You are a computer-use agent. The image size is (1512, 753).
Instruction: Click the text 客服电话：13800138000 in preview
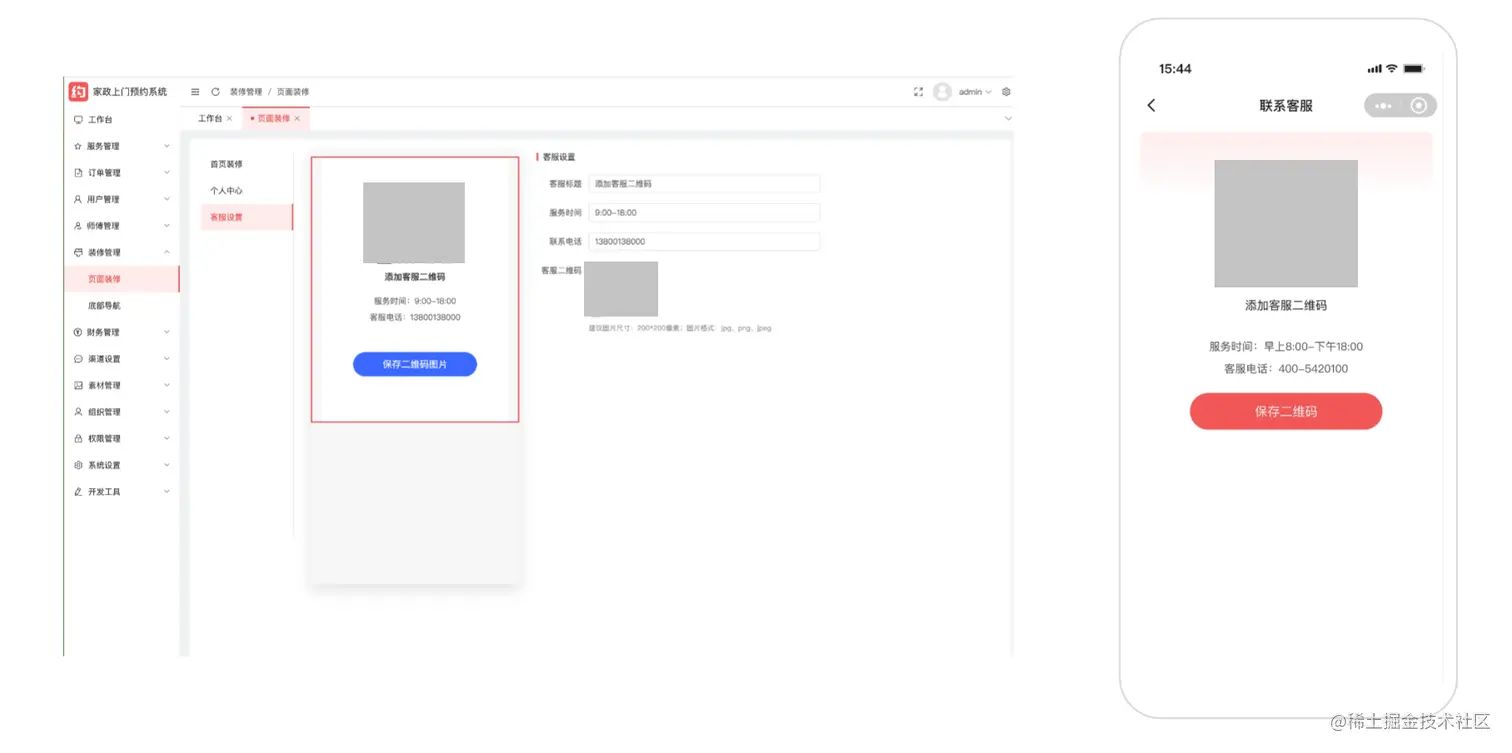tap(415, 317)
